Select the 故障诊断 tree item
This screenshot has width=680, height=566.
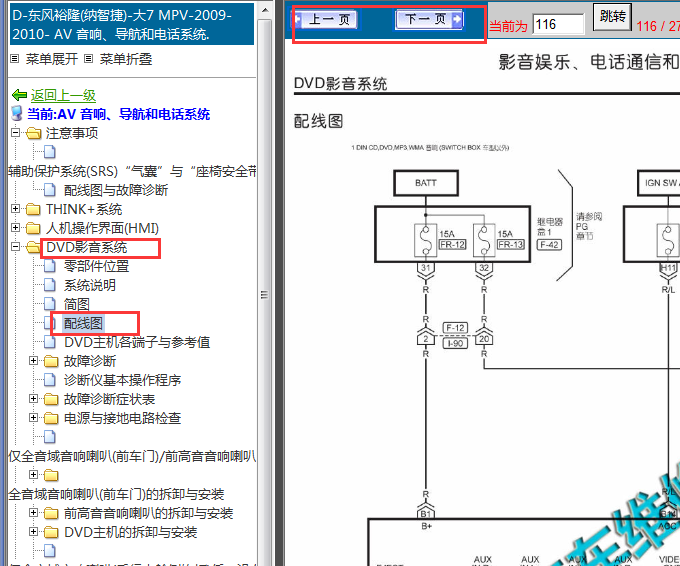tap(90, 361)
